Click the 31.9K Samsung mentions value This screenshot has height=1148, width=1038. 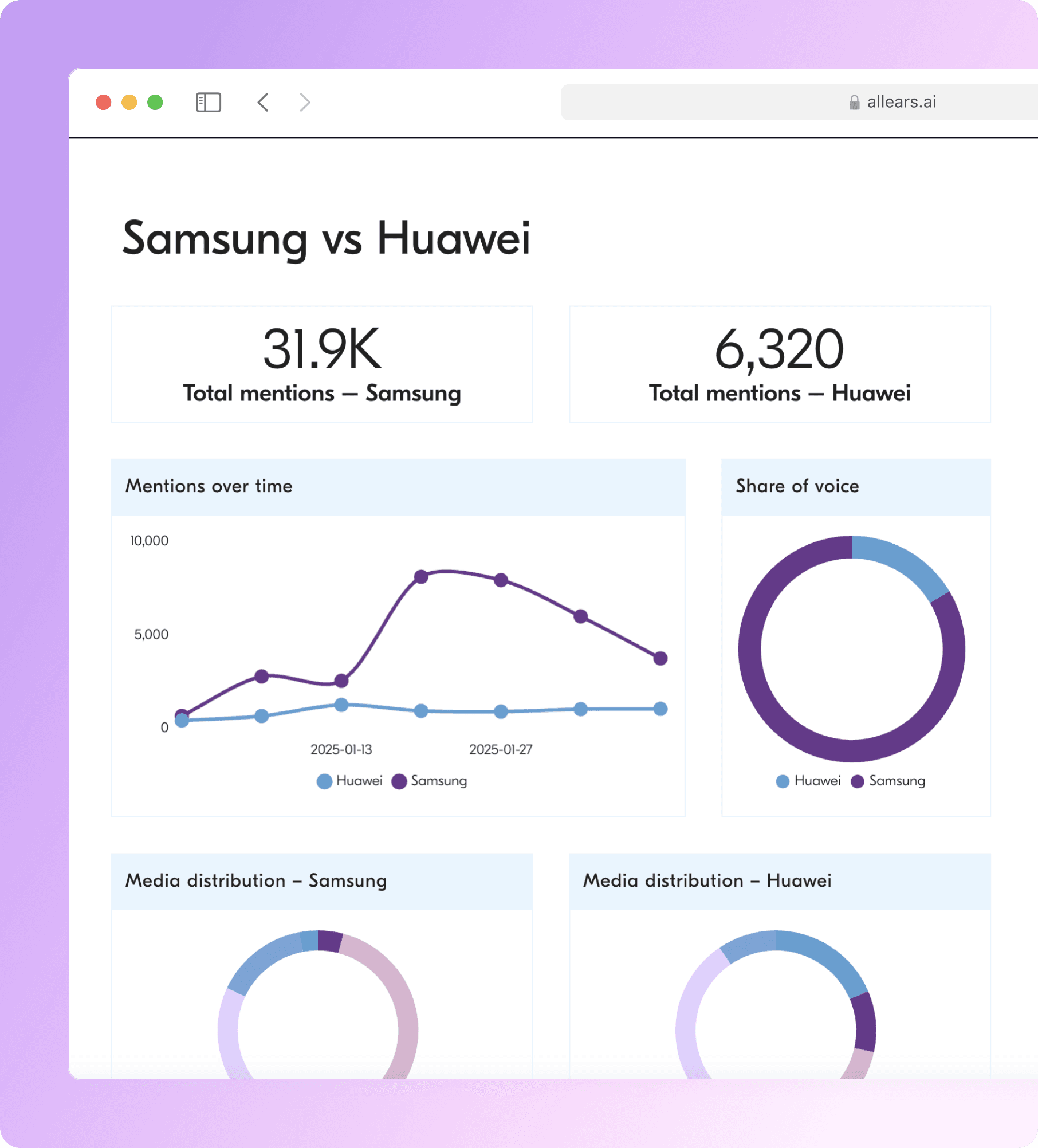coord(322,349)
